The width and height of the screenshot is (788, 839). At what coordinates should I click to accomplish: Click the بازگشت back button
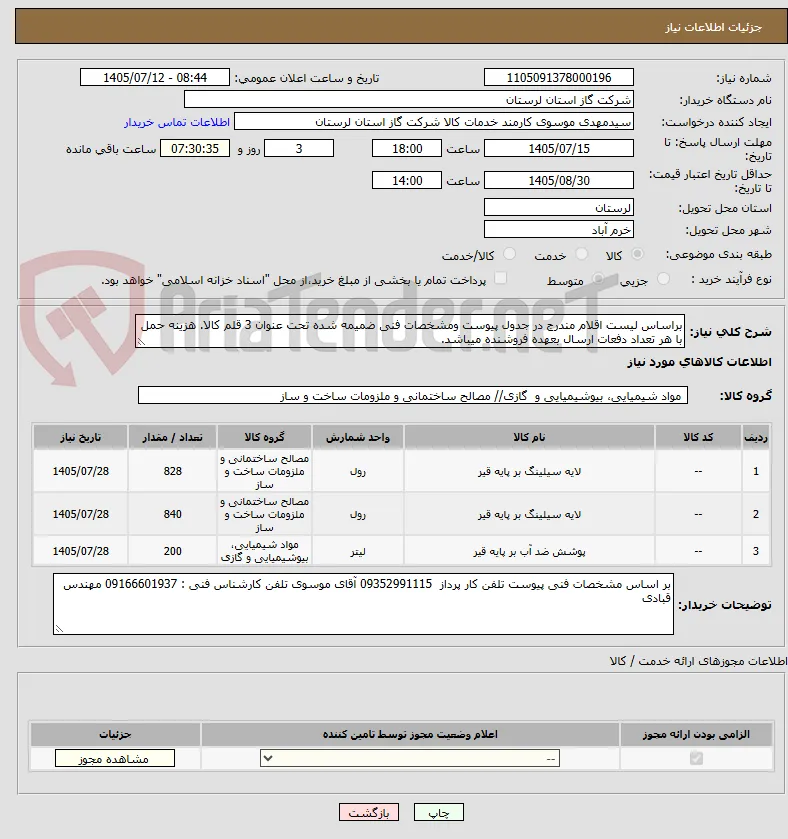click(x=369, y=812)
